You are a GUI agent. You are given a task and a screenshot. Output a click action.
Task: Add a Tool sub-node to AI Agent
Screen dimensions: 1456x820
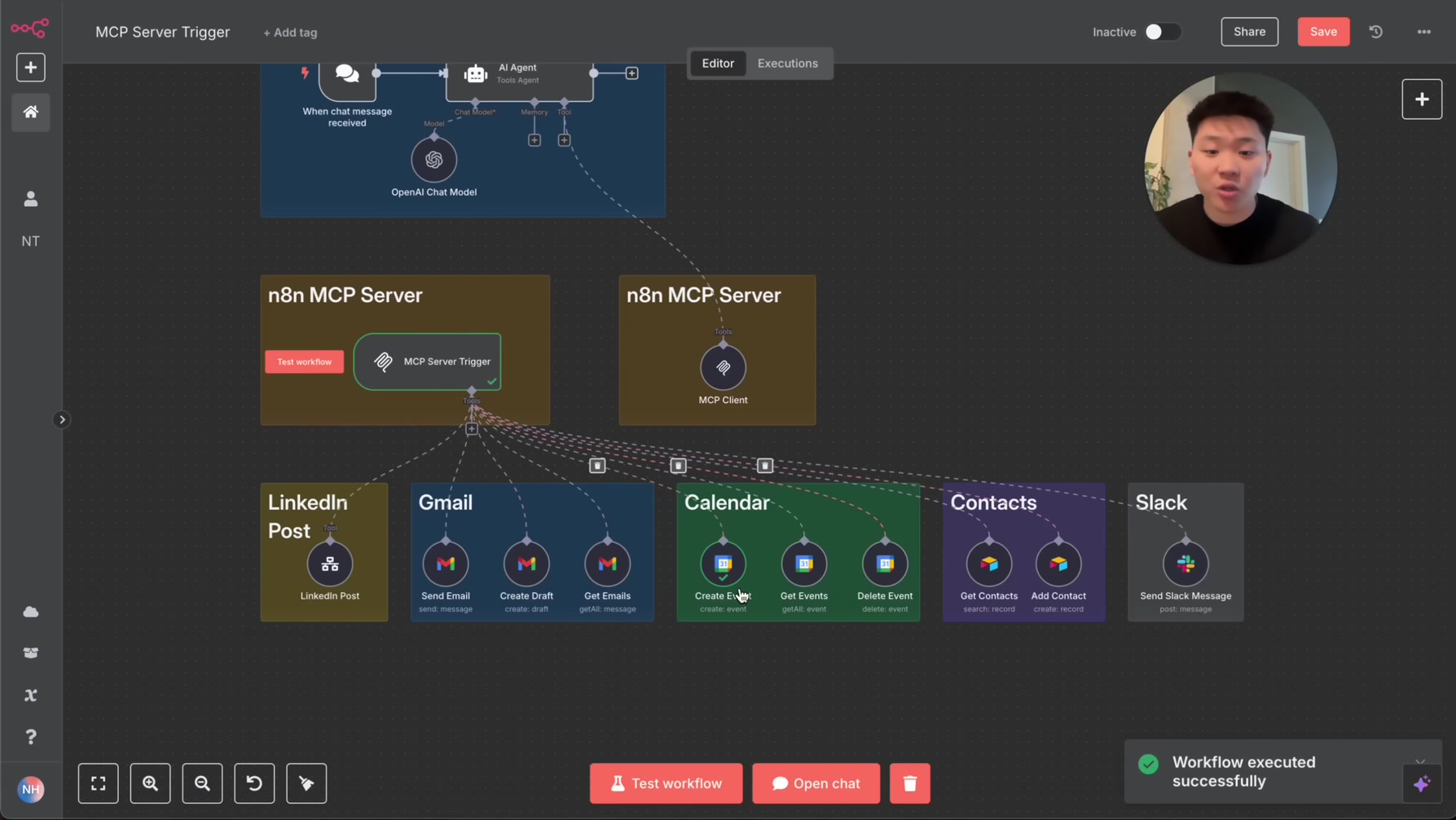pyautogui.click(x=564, y=140)
